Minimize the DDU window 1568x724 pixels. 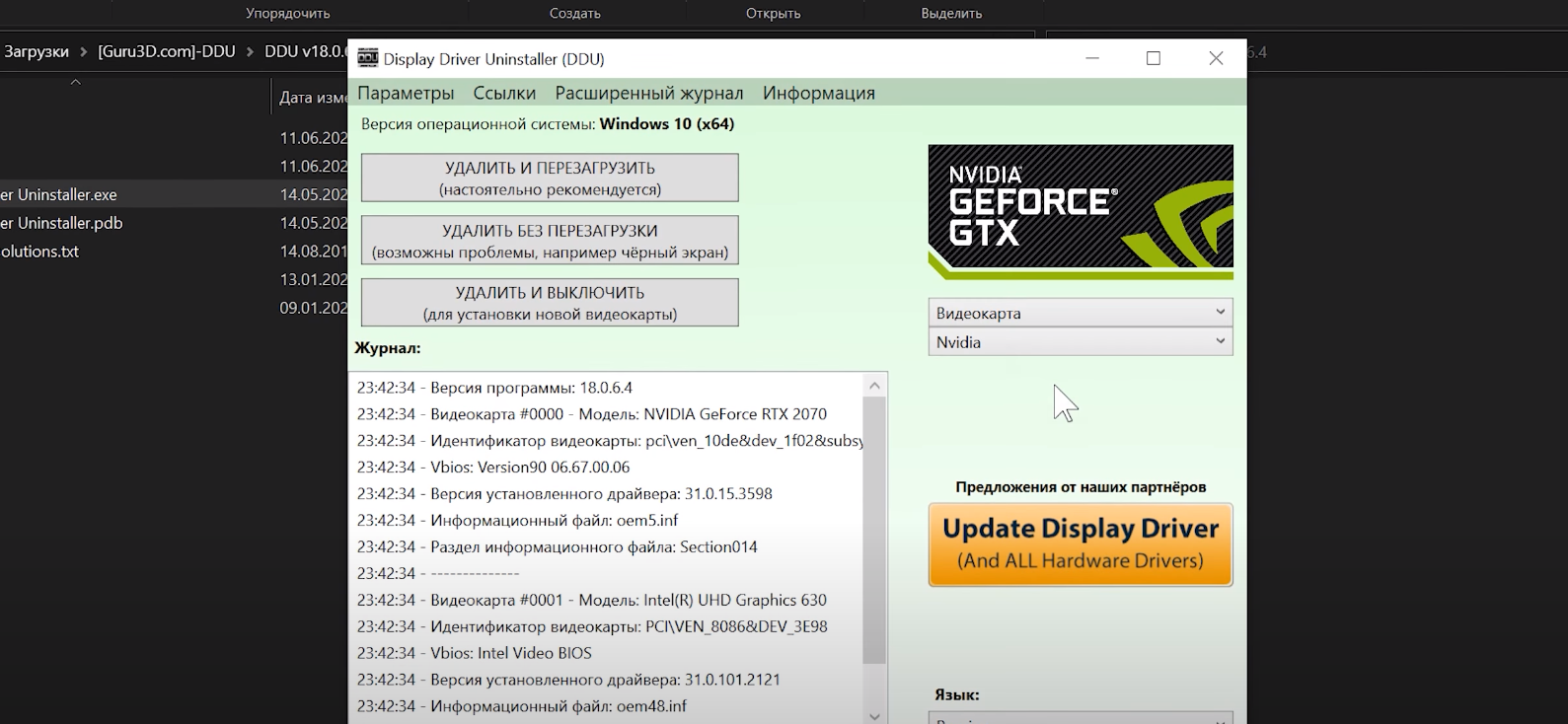tap(1092, 58)
